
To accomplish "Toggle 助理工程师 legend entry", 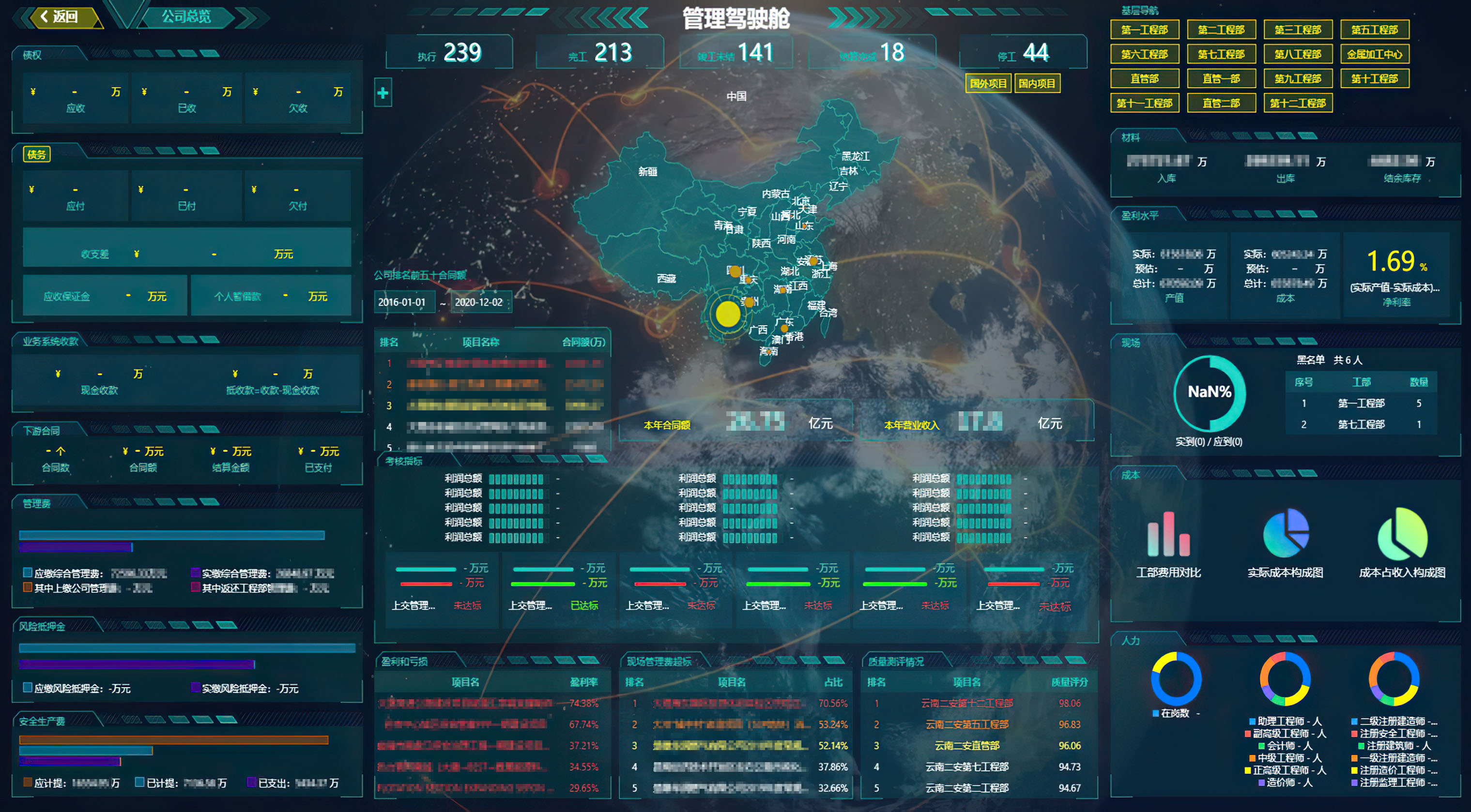I will (1285, 722).
